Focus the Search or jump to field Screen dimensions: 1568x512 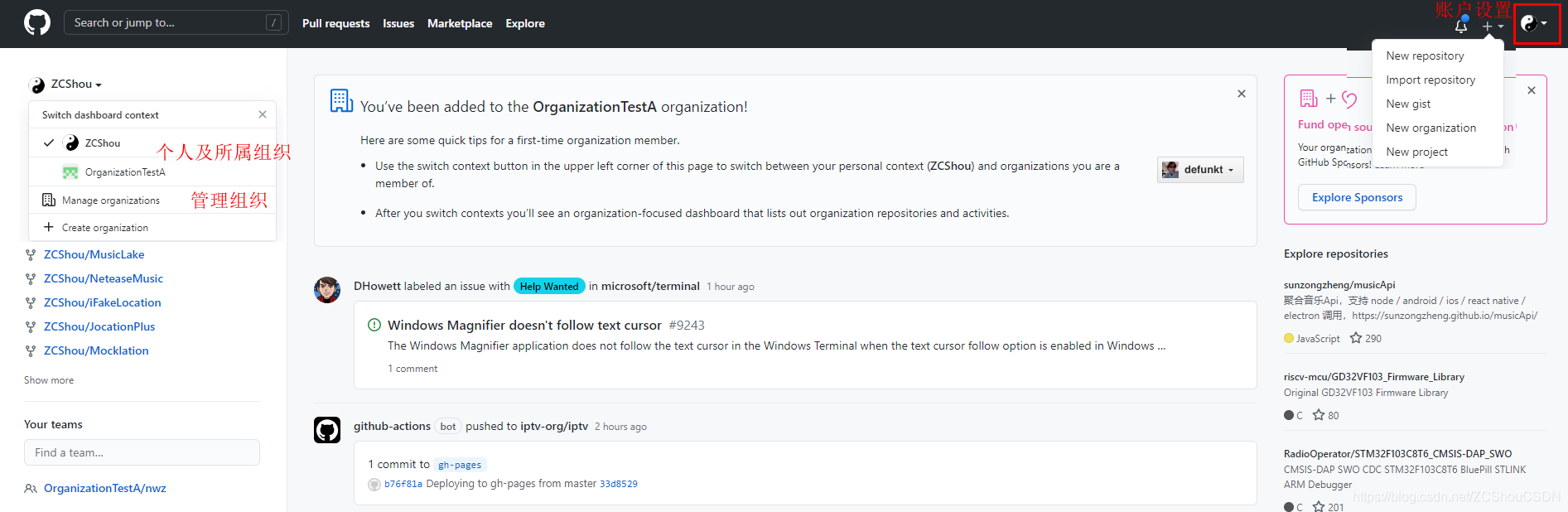176,22
